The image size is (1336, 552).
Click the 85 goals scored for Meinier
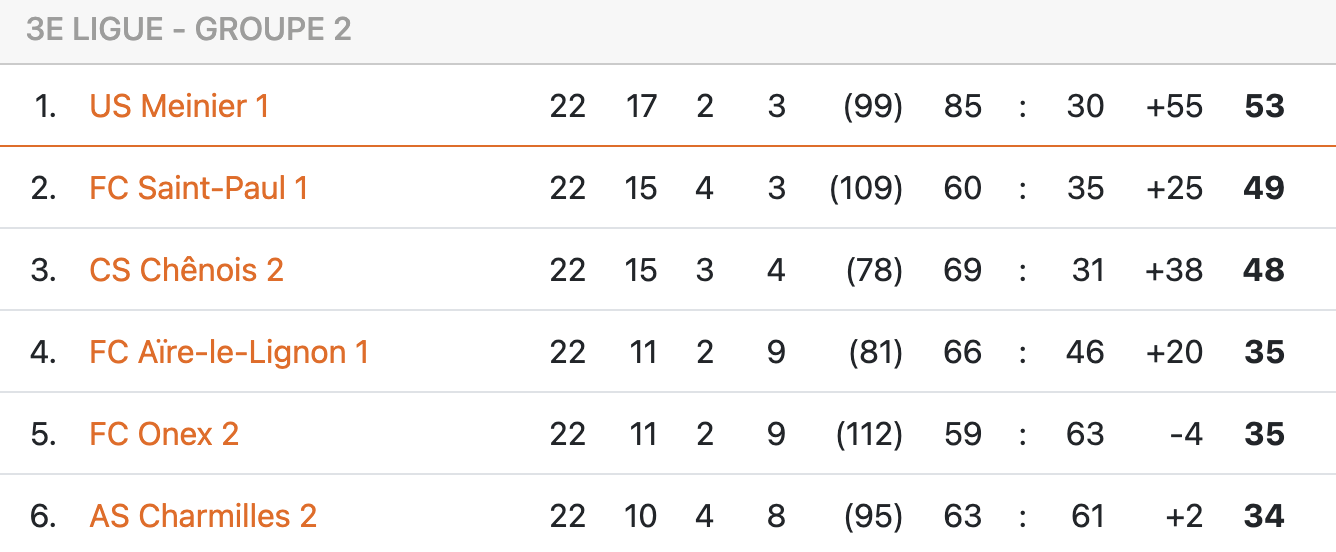[963, 106]
